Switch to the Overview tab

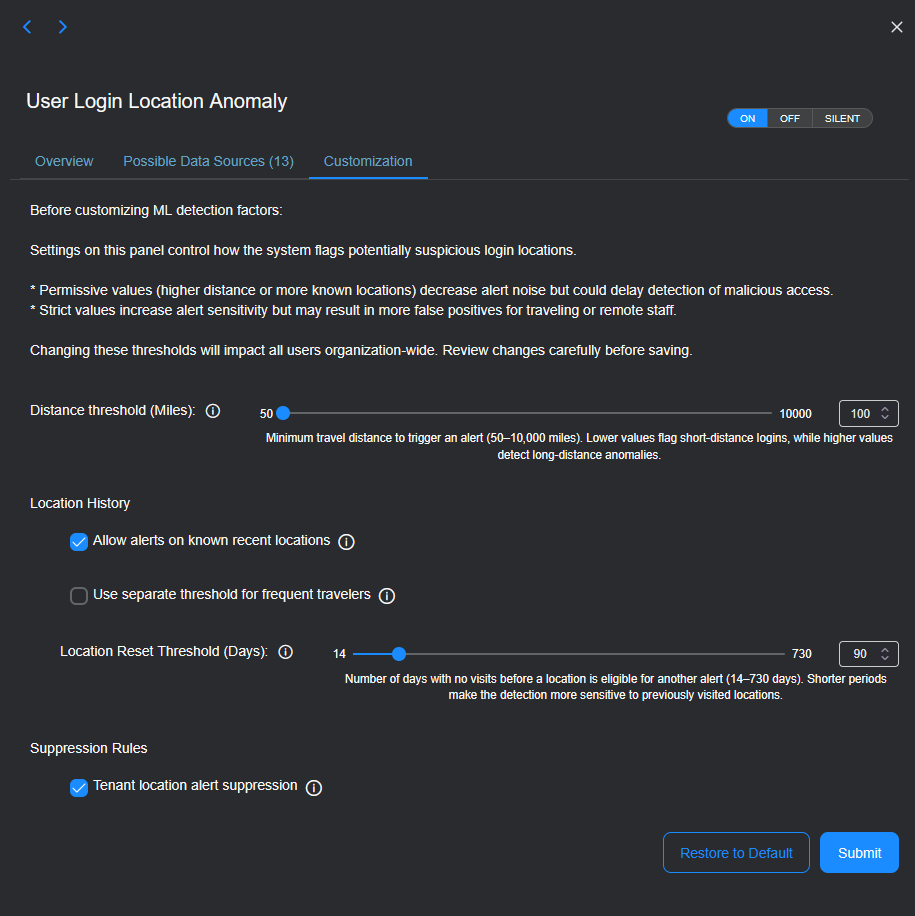click(x=64, y=161)
